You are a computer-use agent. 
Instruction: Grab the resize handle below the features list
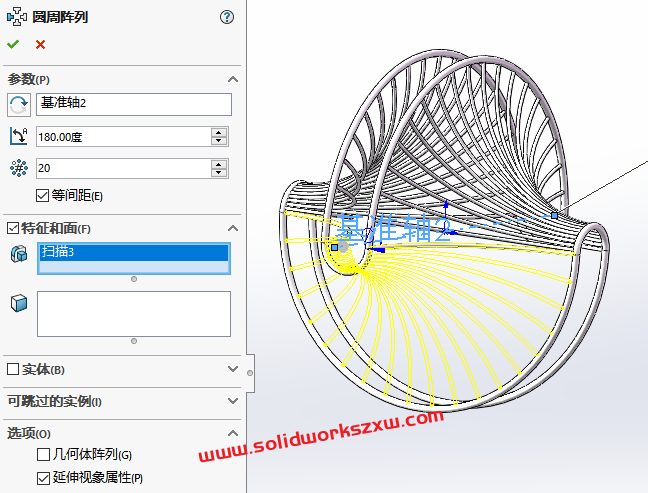click(134, 279)
